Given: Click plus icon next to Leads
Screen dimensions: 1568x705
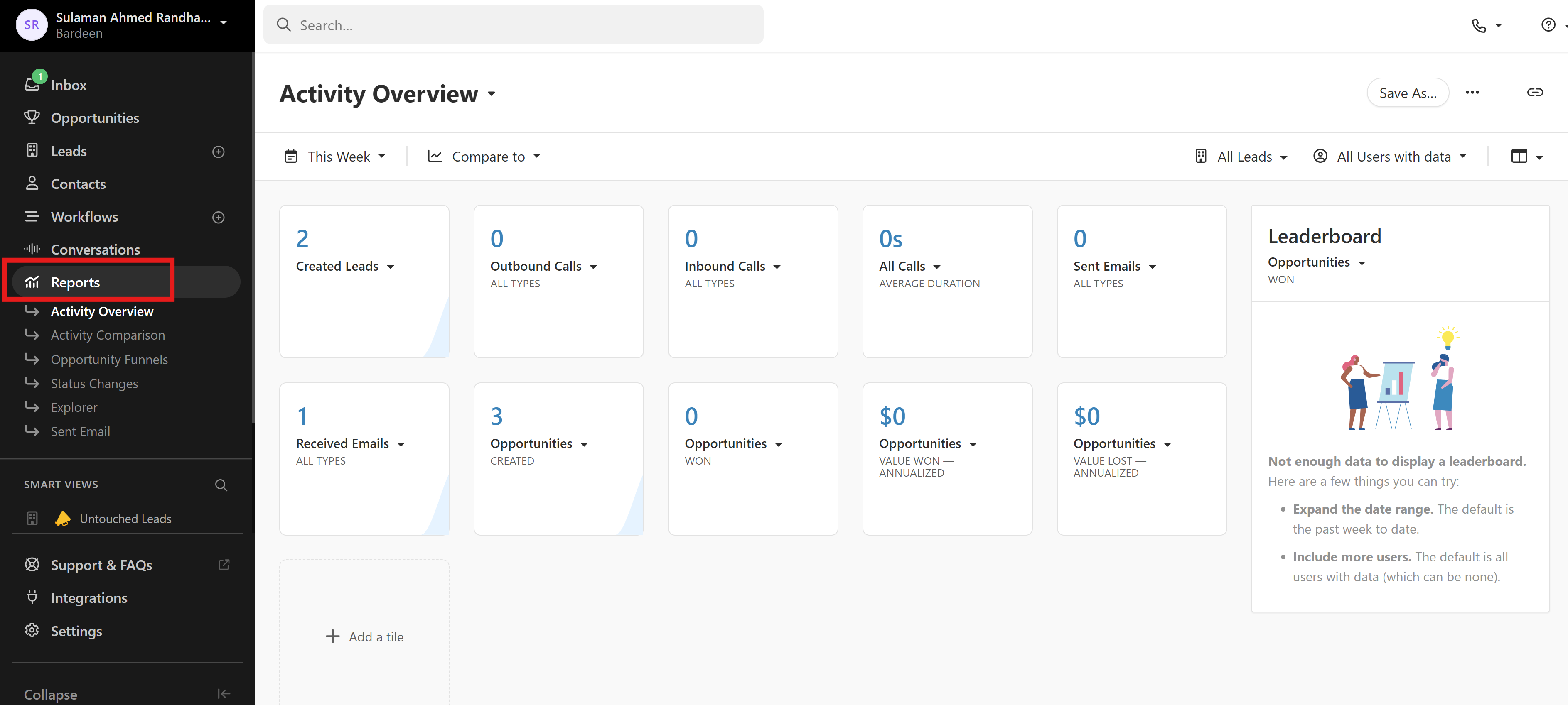Looking at the screenshot, I should pos(219,152).
